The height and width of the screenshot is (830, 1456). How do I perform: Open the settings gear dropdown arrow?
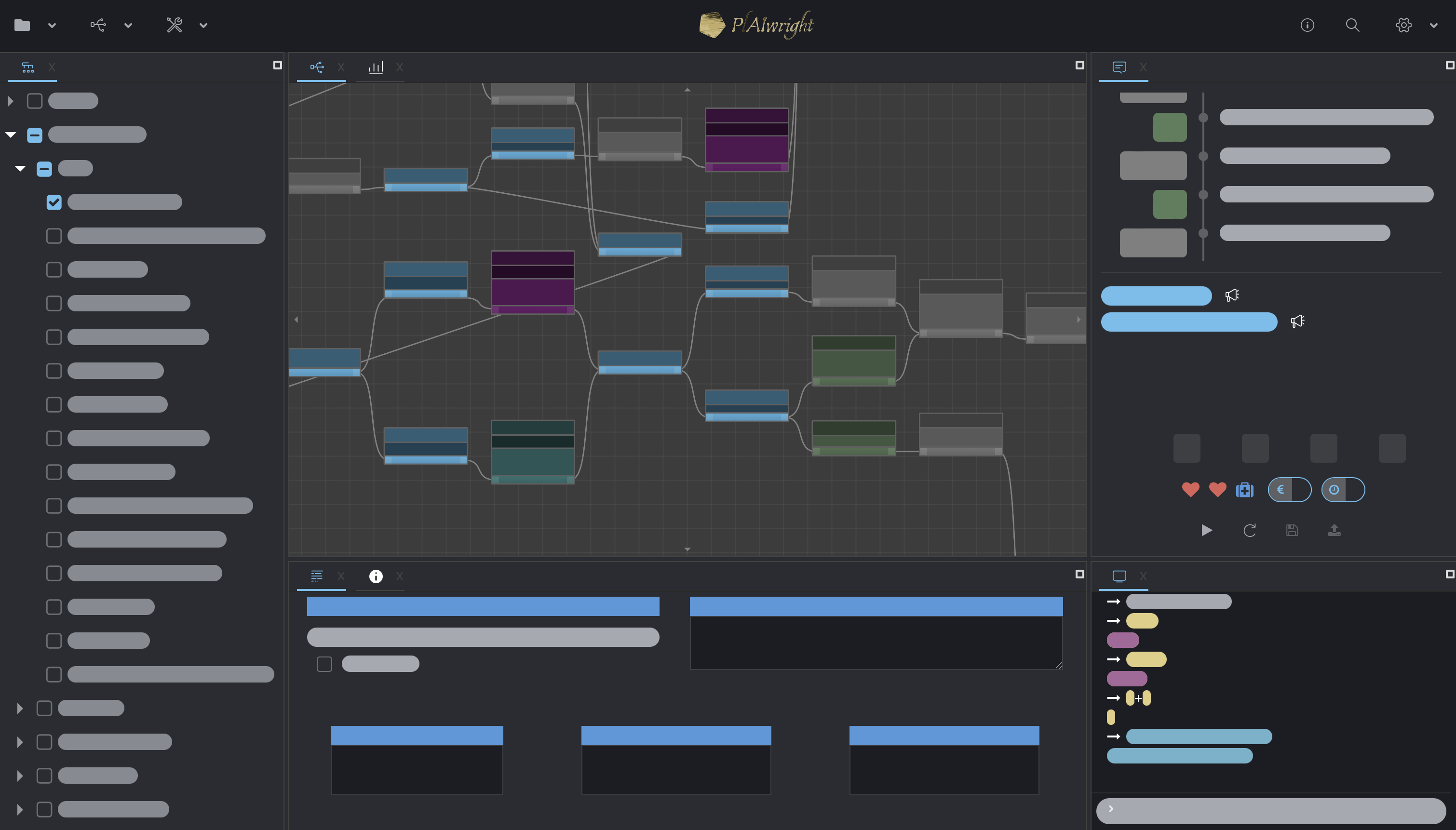click(1433, 25)
